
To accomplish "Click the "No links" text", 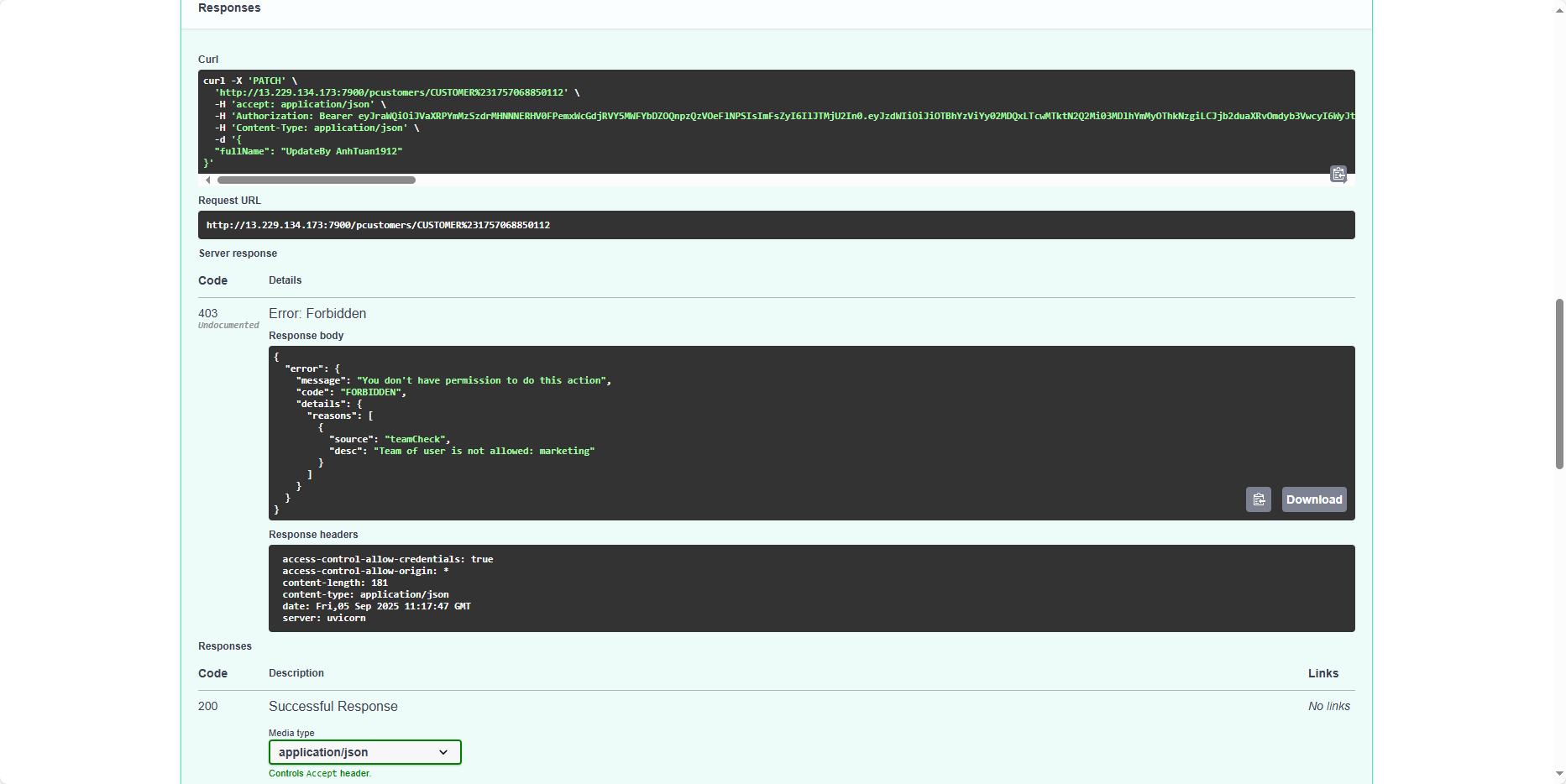I will pyautogui.click(x=1328, y=706).
